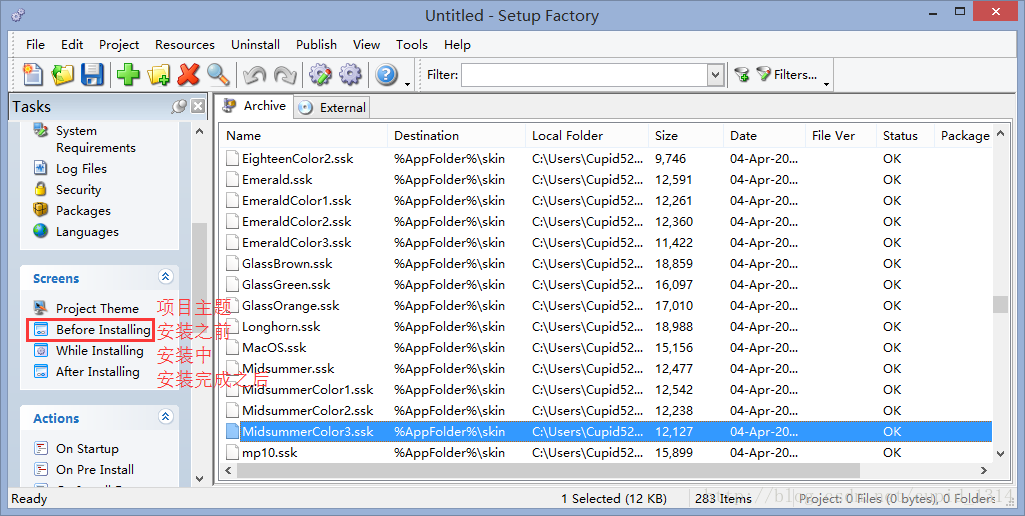Open the View menu
The width and height of the screenshot is (1025, 516).
tap(367, 44)
